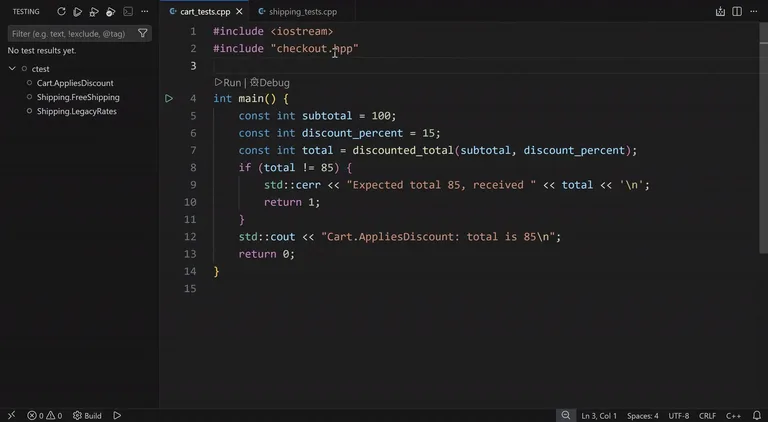Click the download-style icon in editor title bar
Viewport: 768px width, 422px height.
(x=720, y=11)
